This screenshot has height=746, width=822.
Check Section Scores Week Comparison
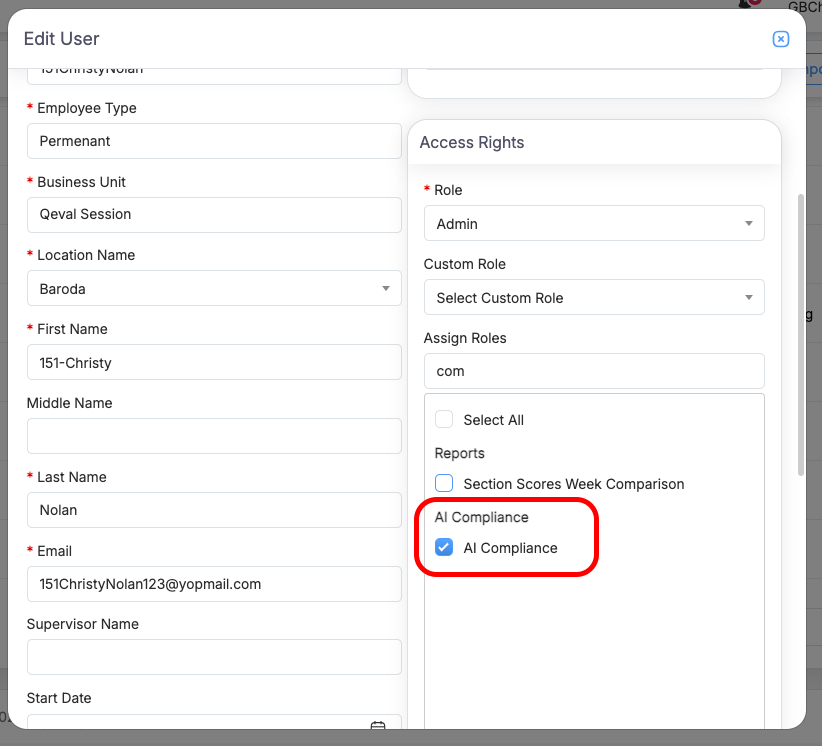(444, 484)
